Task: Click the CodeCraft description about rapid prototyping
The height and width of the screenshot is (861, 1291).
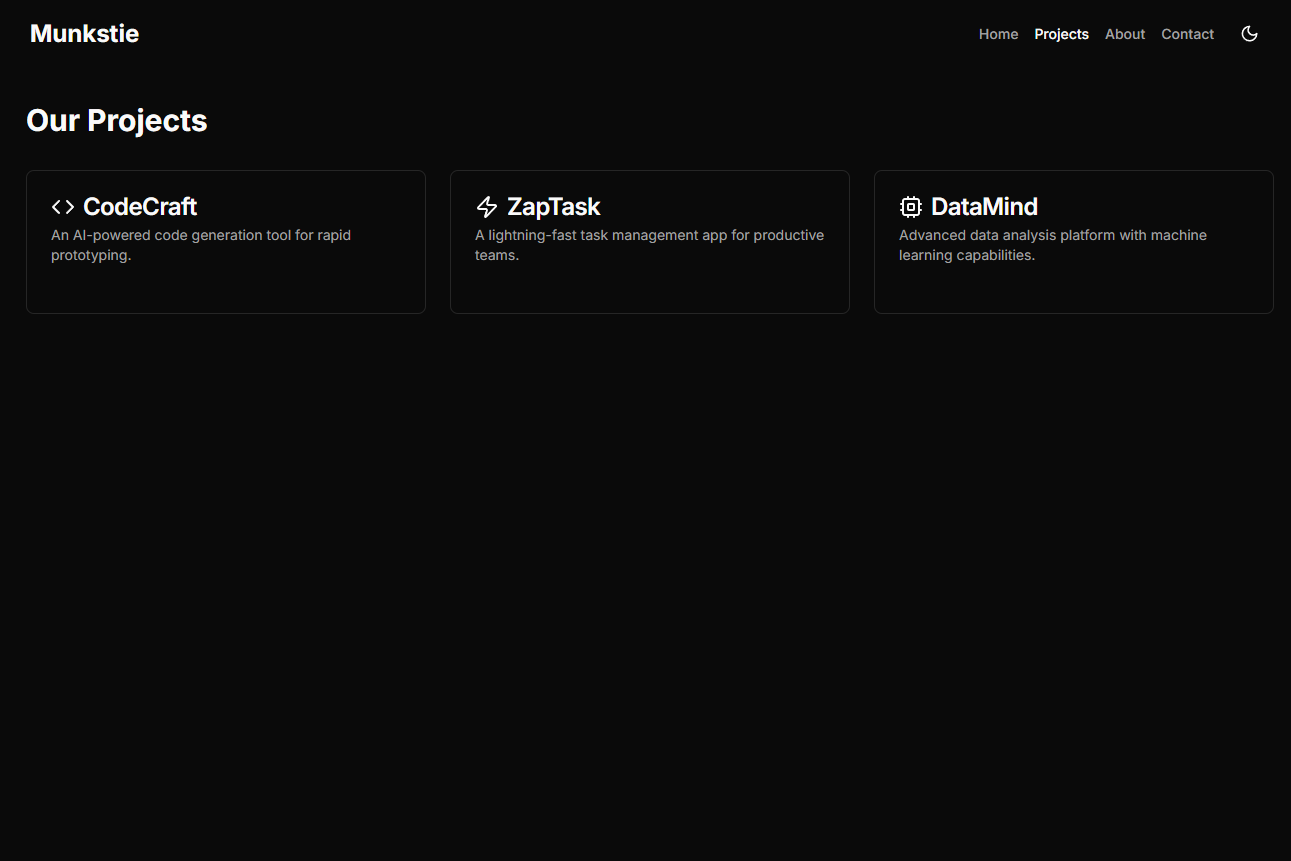Action: 200,245
